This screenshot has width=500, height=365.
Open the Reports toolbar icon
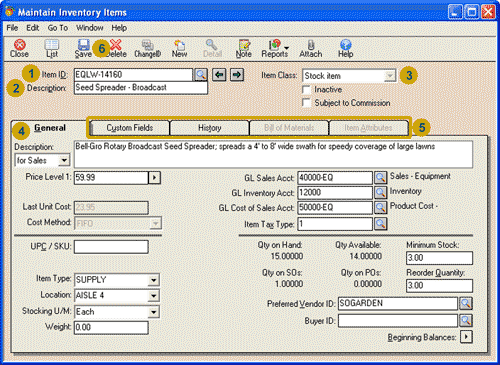pyautogui.click(x=275, y=49)
